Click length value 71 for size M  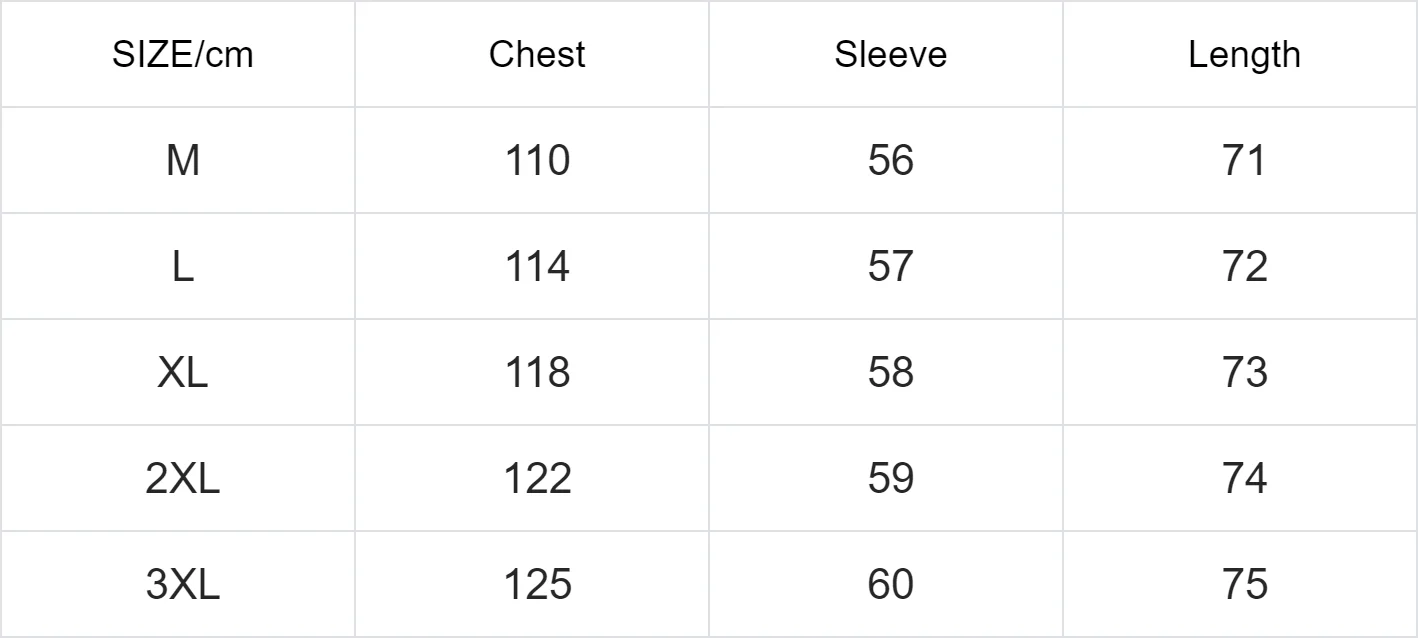[1245, 160]
